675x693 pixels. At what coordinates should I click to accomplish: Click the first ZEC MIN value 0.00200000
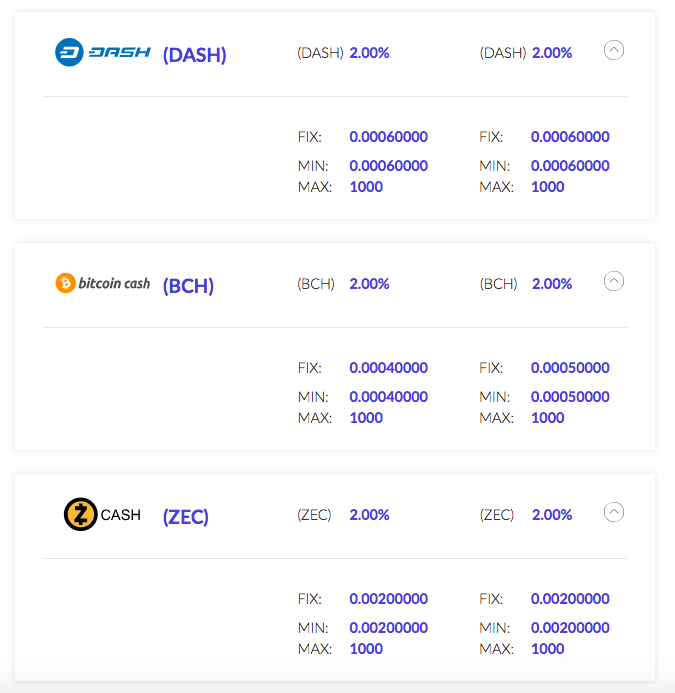click(388, 628)
